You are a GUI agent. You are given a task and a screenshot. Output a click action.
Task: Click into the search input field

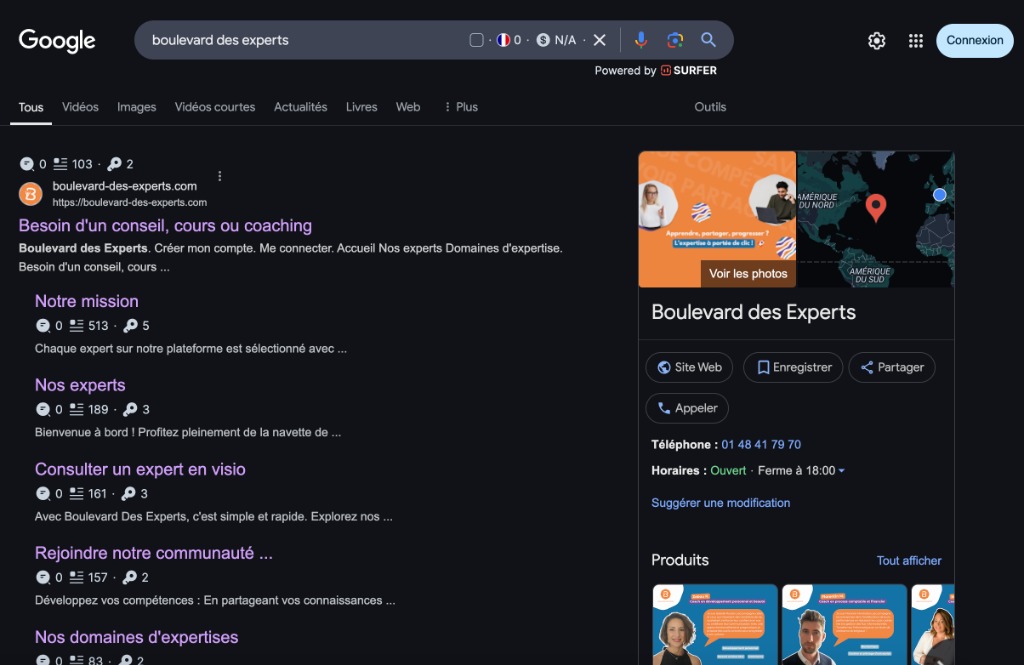tap(300, 40)
